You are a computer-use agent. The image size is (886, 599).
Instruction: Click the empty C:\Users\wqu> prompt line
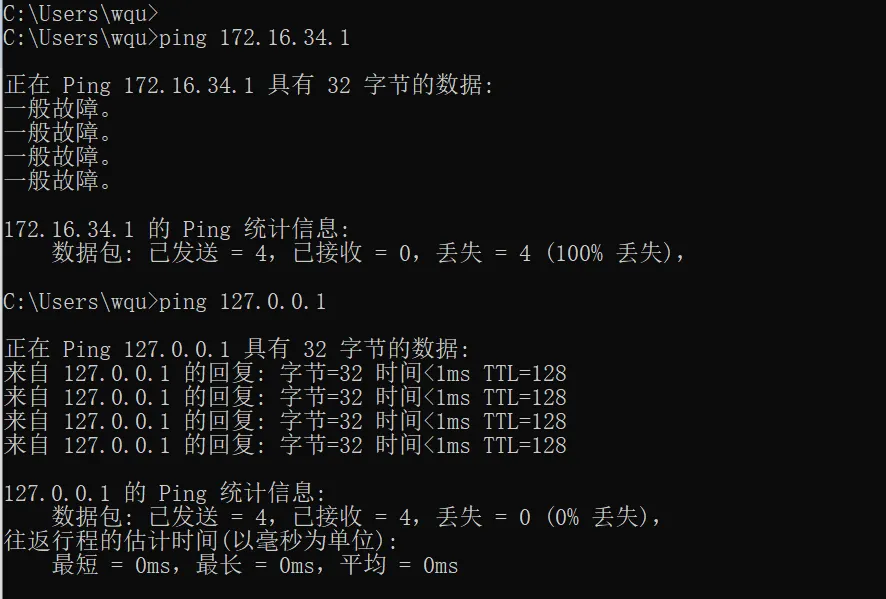coord(81,14)
